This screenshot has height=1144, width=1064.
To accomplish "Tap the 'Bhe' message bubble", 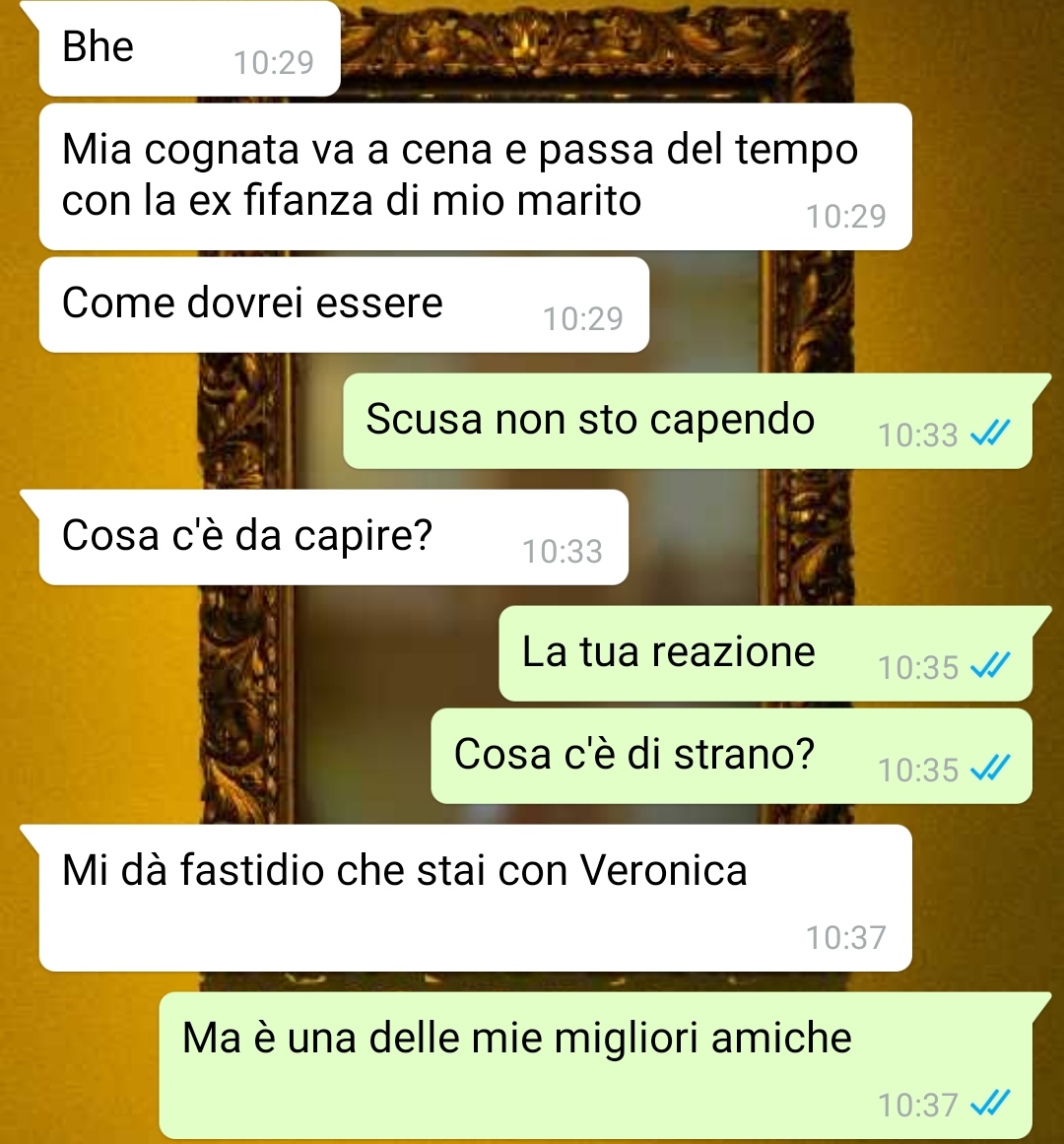I will pyautogui.click(x=189, y=48).
